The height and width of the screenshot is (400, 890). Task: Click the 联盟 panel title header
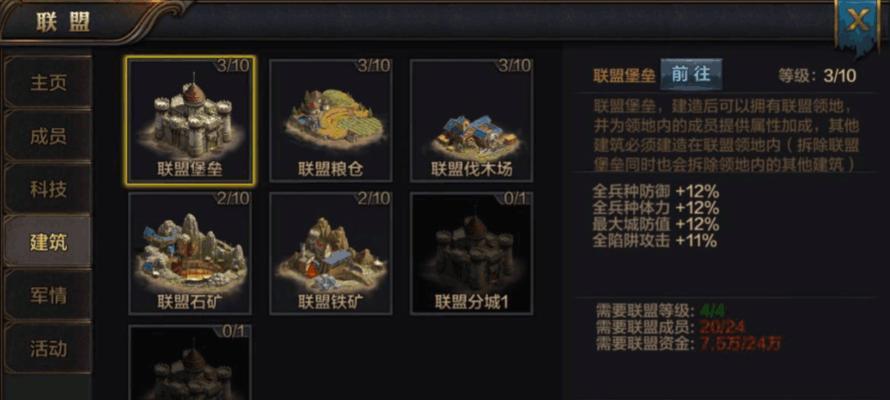point(63,22)
